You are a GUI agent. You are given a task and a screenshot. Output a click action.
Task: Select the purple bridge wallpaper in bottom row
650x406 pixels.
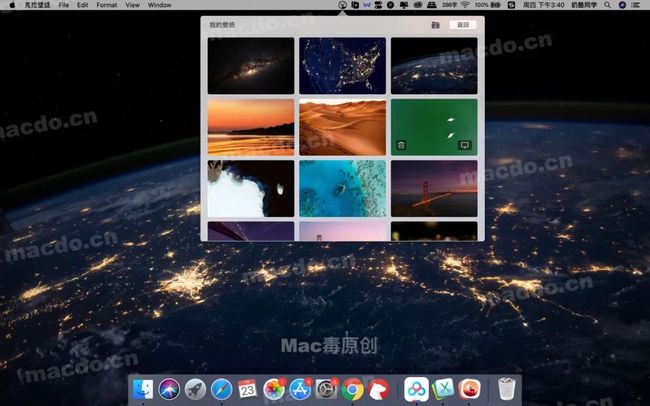point(251,231)
